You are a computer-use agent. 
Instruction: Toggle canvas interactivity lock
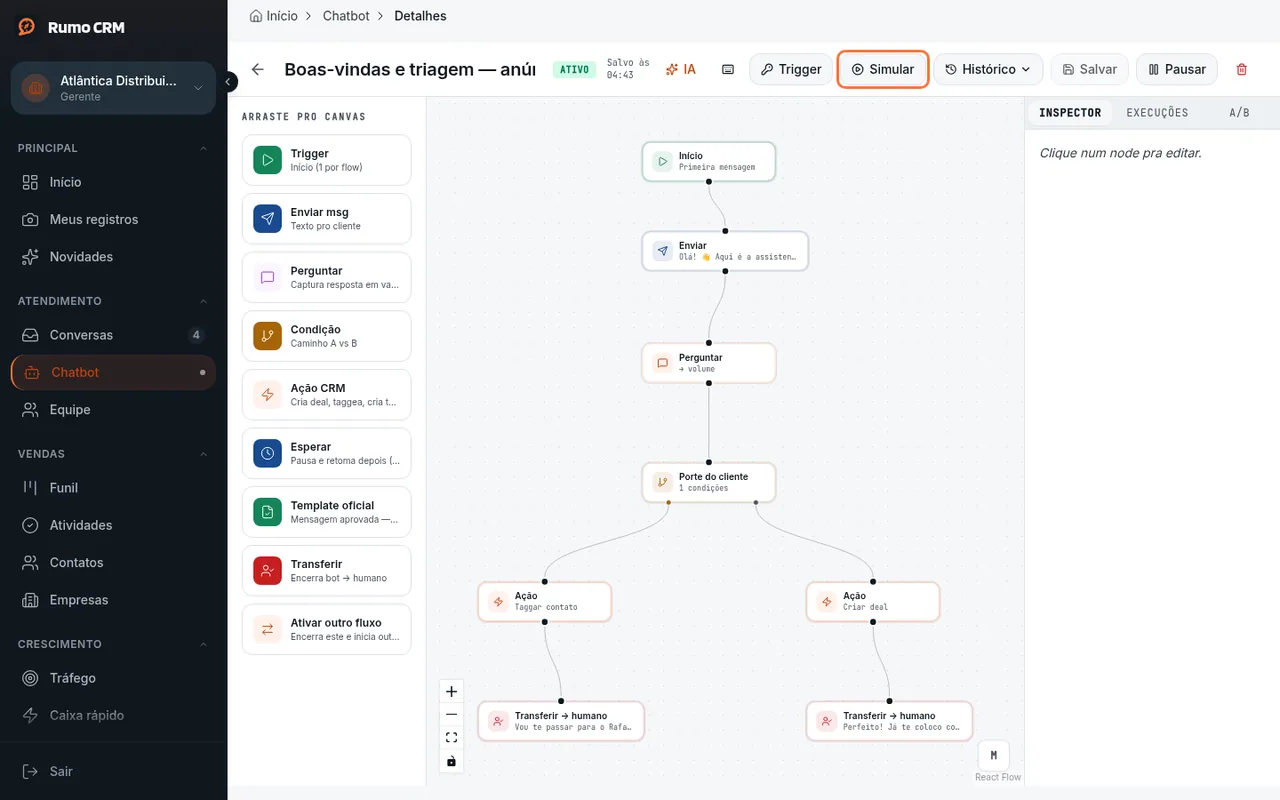451,761
